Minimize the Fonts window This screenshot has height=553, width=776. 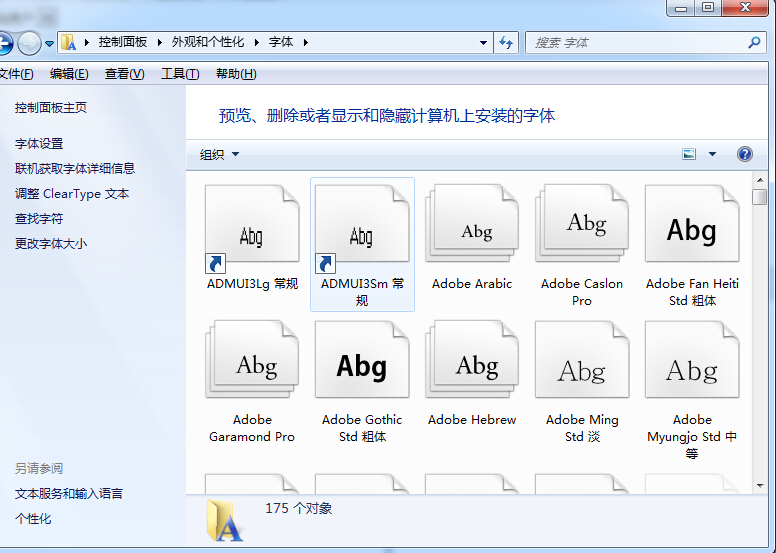681,7
